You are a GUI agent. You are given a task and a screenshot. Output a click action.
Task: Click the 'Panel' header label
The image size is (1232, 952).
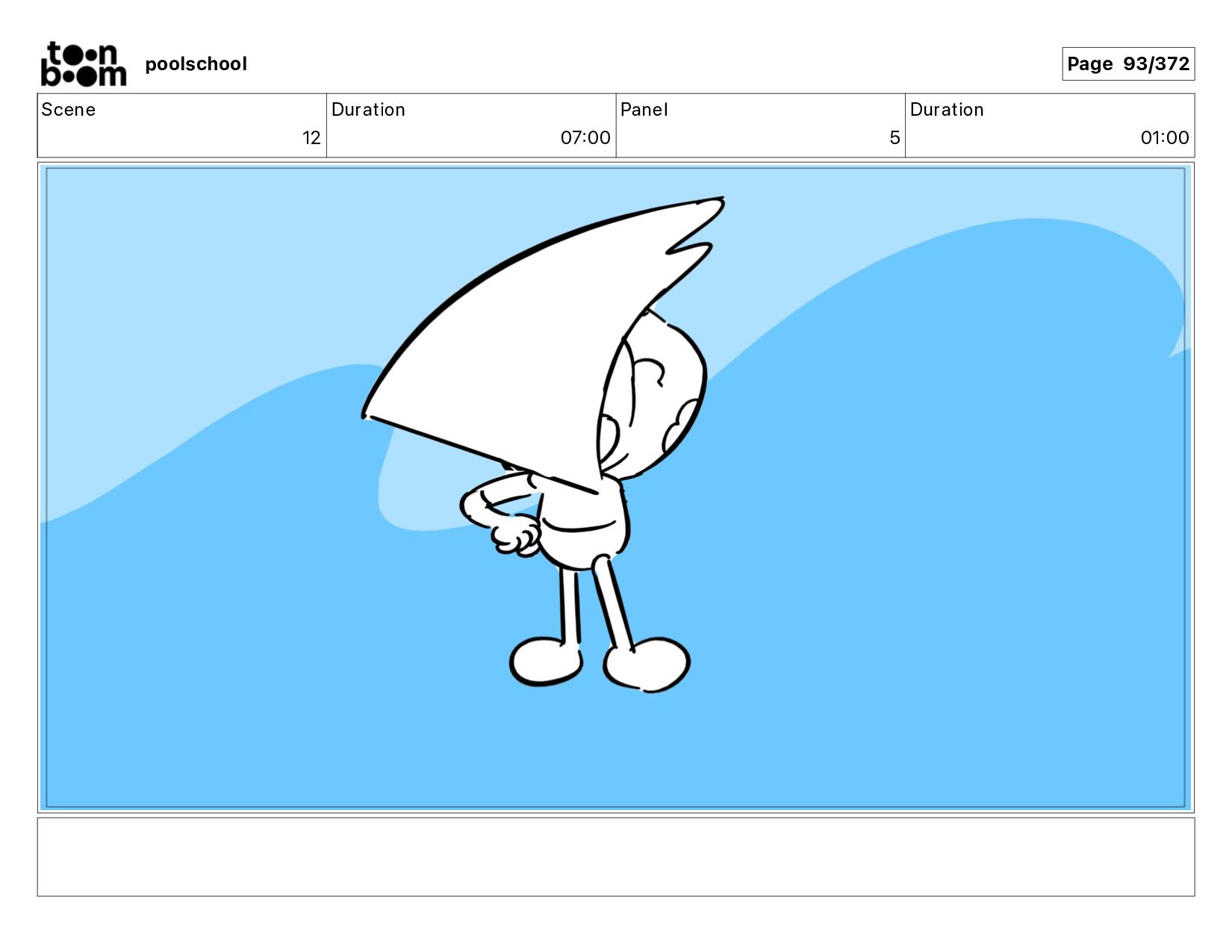click(644, 110)
